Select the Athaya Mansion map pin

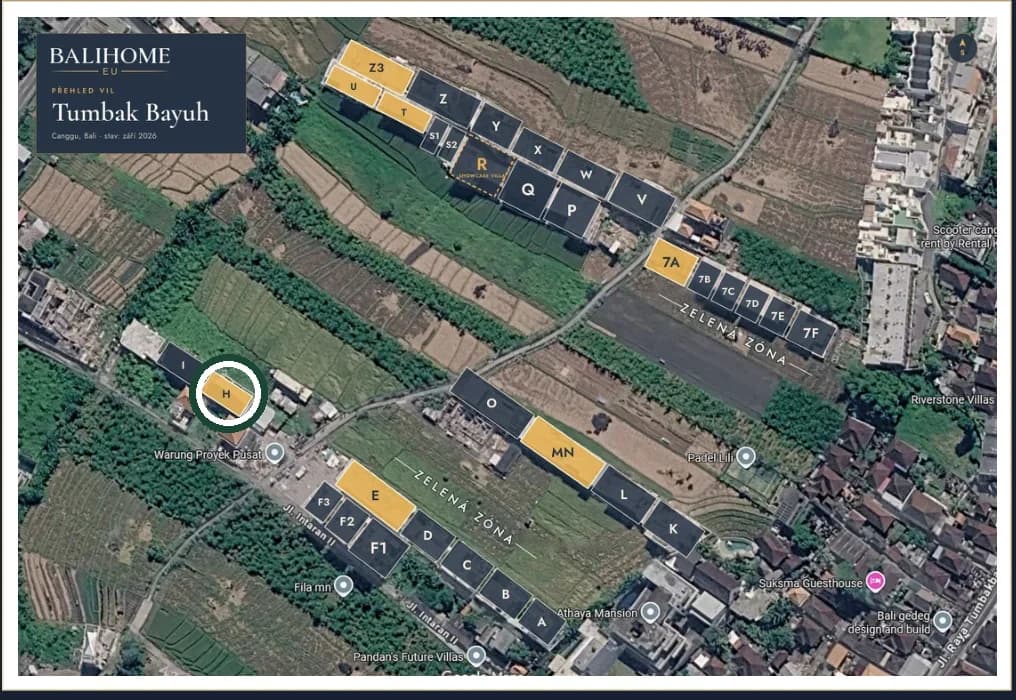click(x=650, y=612)
